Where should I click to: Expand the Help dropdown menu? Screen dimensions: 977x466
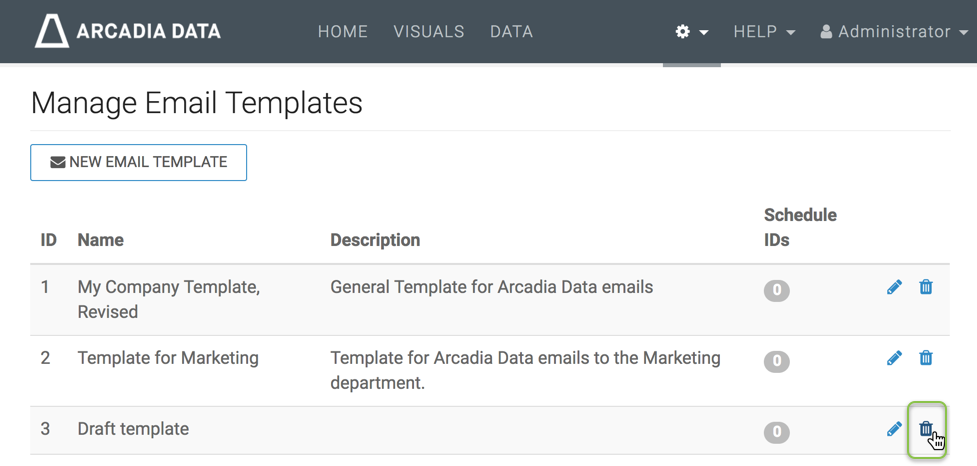point(764,32)
